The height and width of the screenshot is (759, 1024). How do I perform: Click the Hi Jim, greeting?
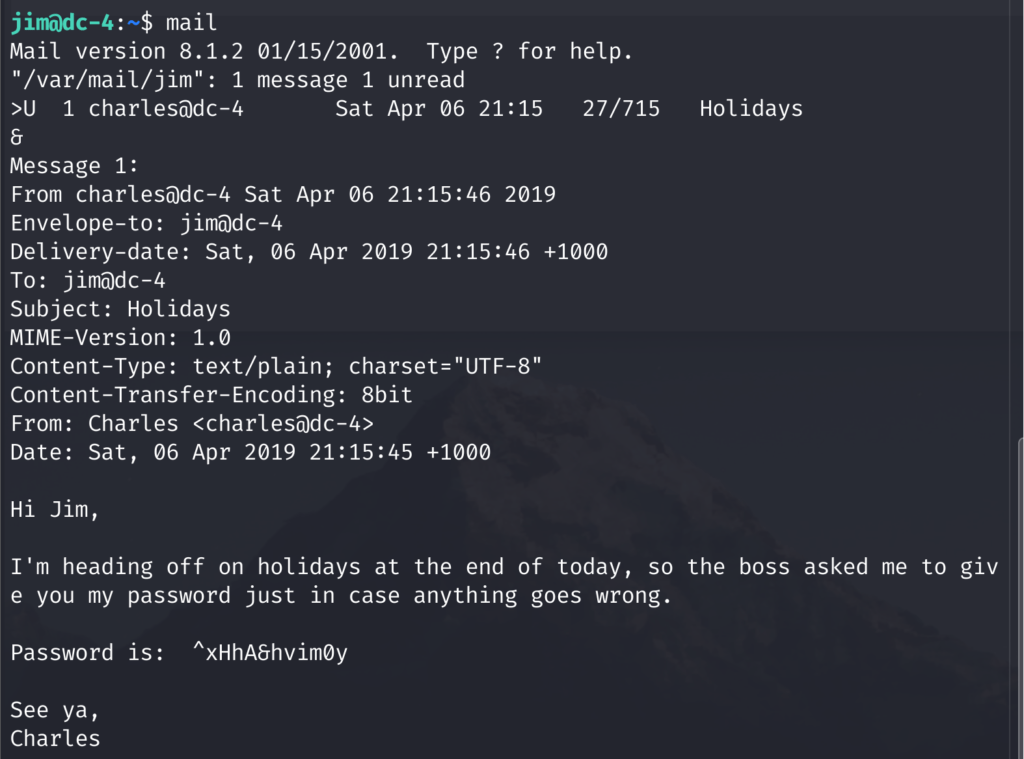click(x=54, y=509)
